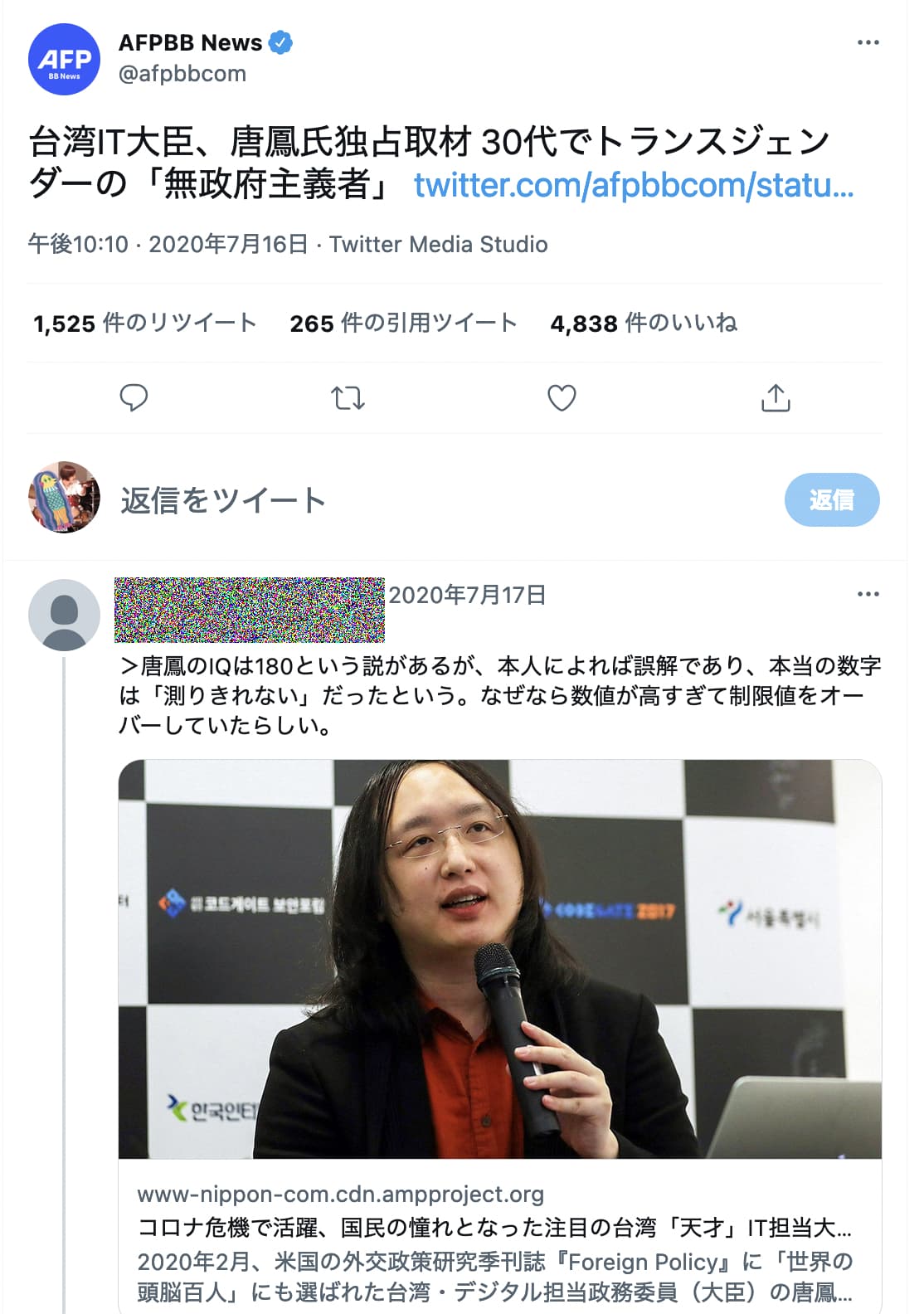View the list of 1,525 件のリツイート
This screenshot has width=924, height=1314.
click(144, 323)
